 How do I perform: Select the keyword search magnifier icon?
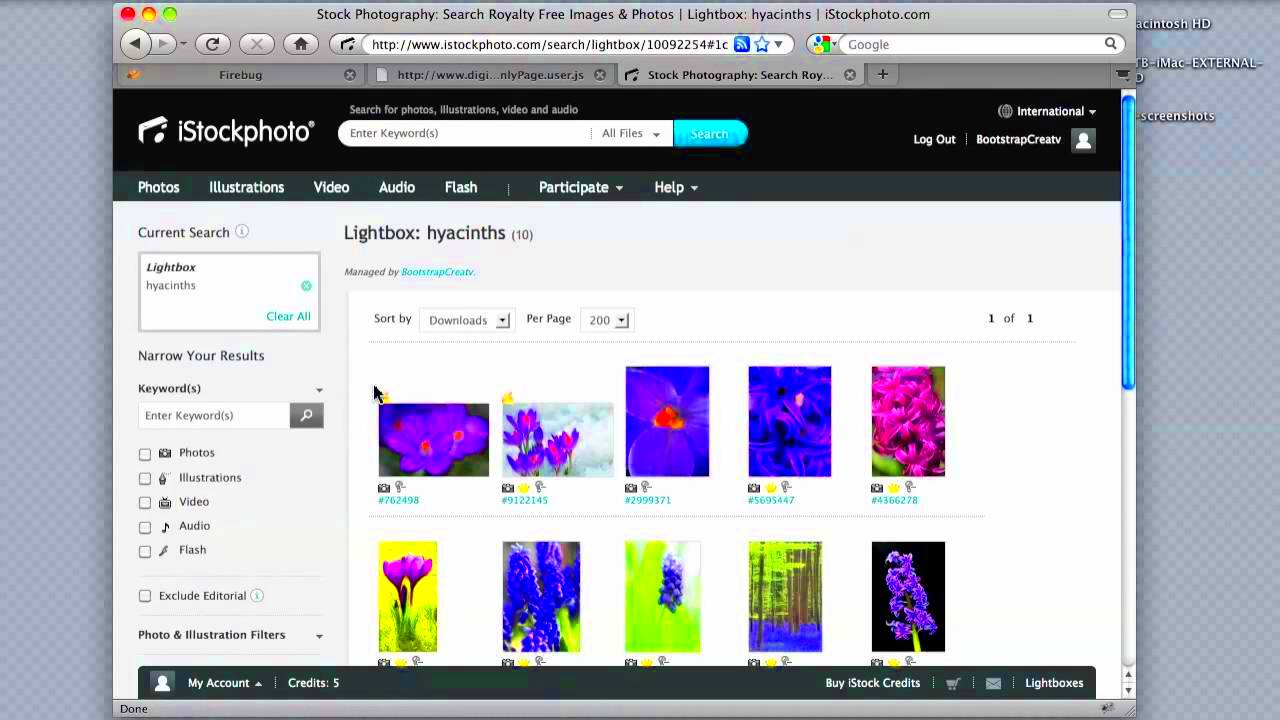306,415
